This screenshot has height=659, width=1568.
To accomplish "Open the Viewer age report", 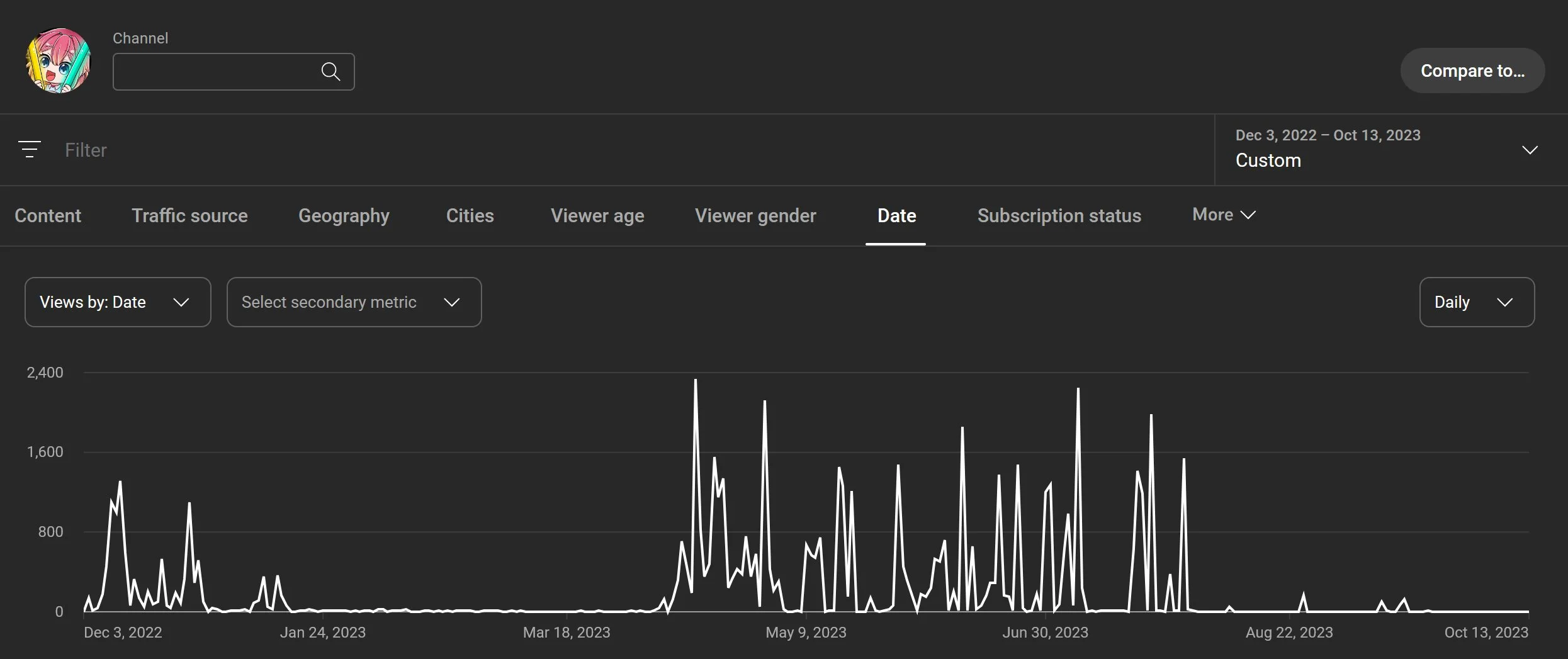I will (597, 216).
